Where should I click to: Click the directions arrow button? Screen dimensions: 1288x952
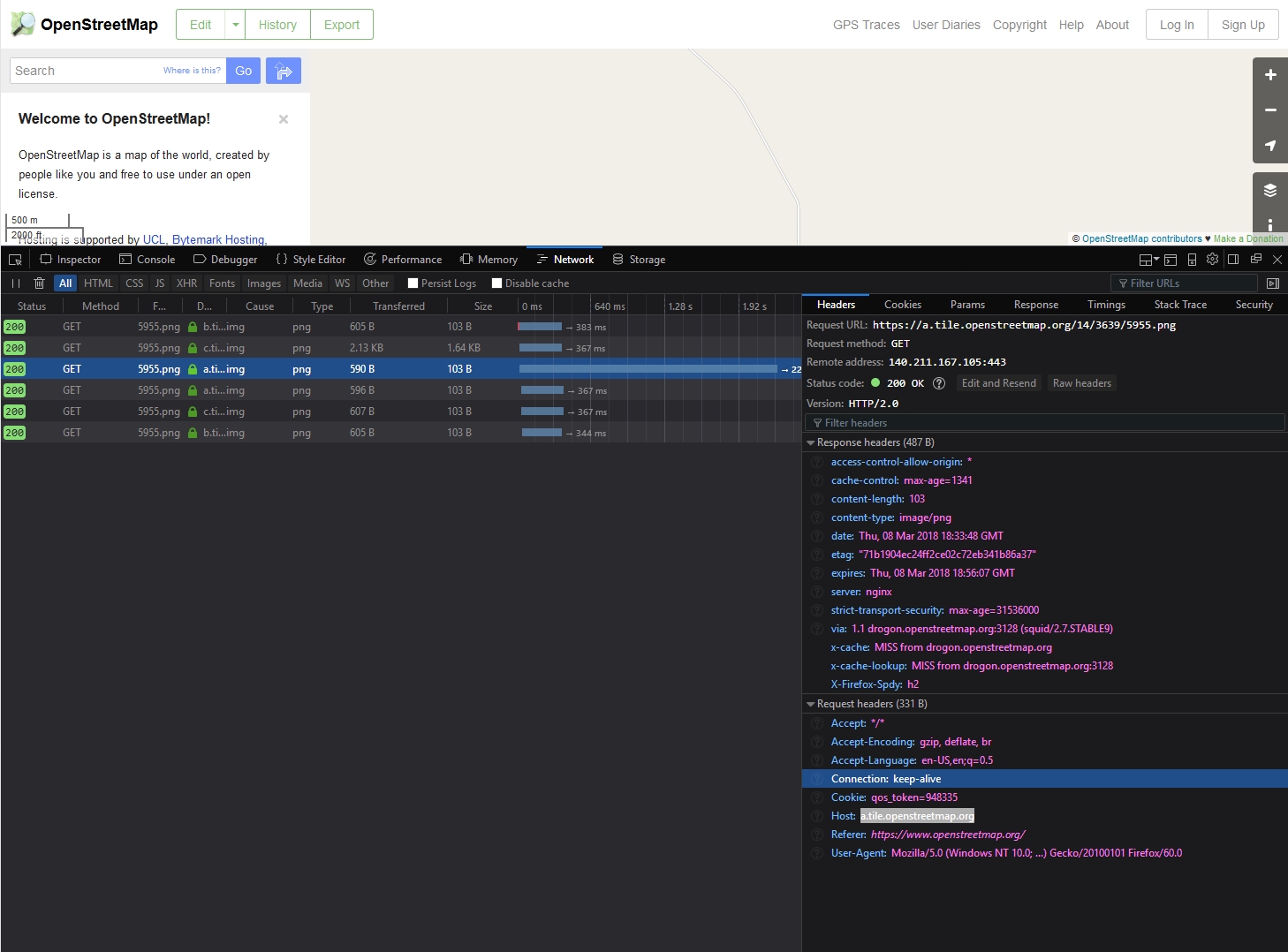point(284,71)
